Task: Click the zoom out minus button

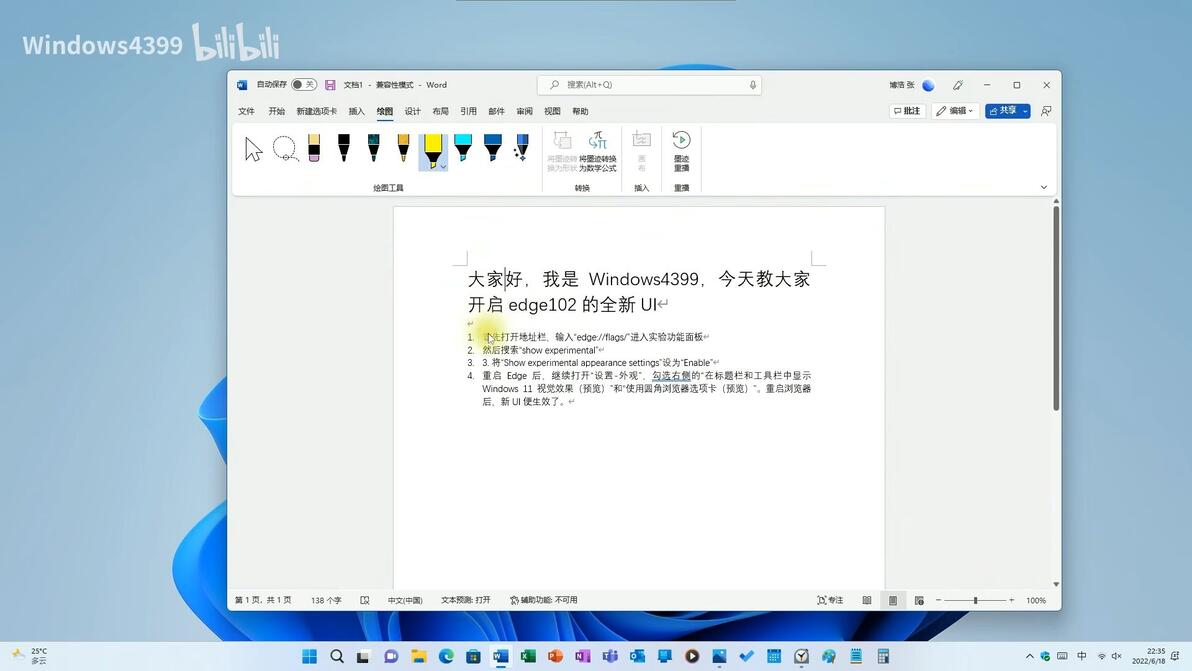Action: tap(938, 600)
